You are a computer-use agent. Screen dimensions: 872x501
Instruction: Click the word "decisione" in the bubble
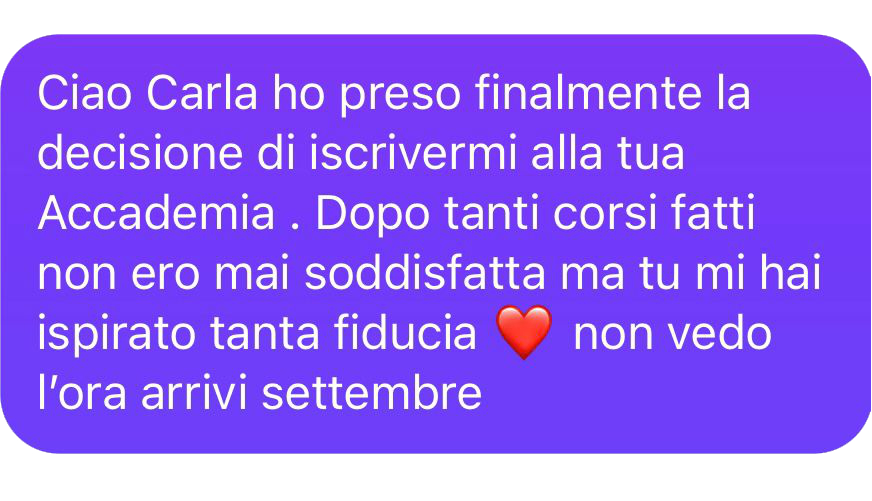140,153
